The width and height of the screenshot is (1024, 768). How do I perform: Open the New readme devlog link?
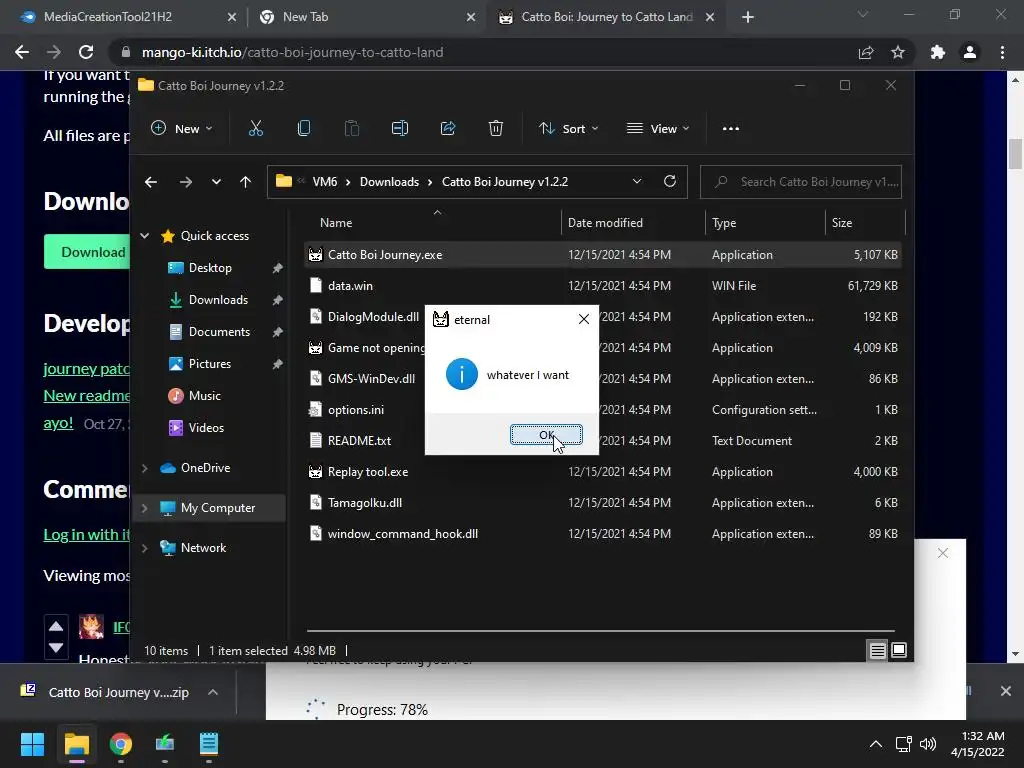86,396
